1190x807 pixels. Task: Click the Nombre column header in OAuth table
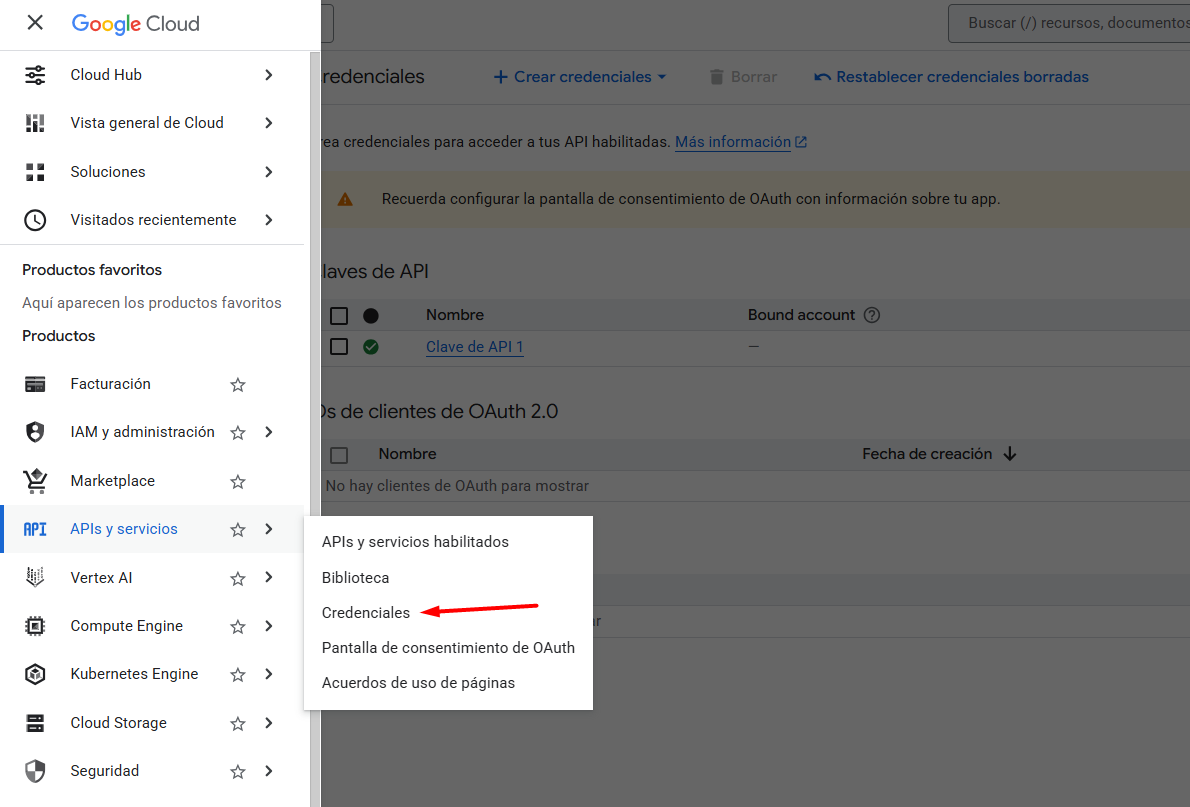pyautogui.click(x=408, y=454)
